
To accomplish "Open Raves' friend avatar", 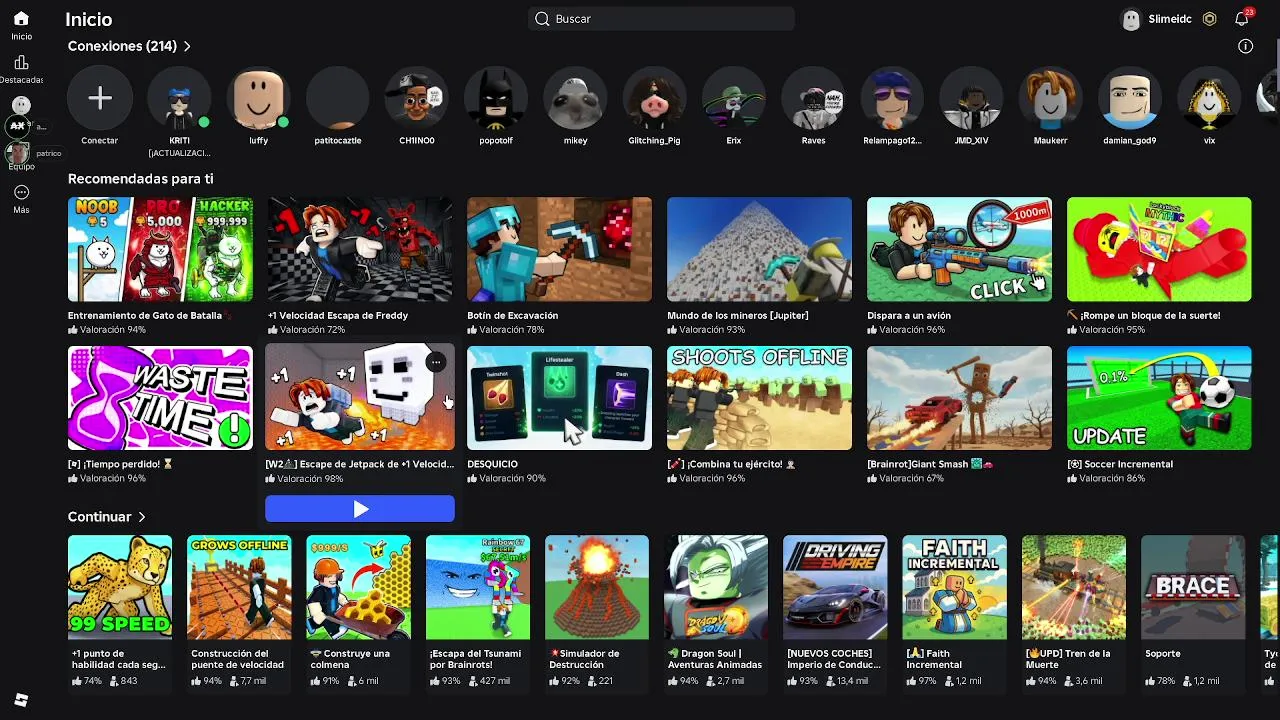I will [813, 98].
